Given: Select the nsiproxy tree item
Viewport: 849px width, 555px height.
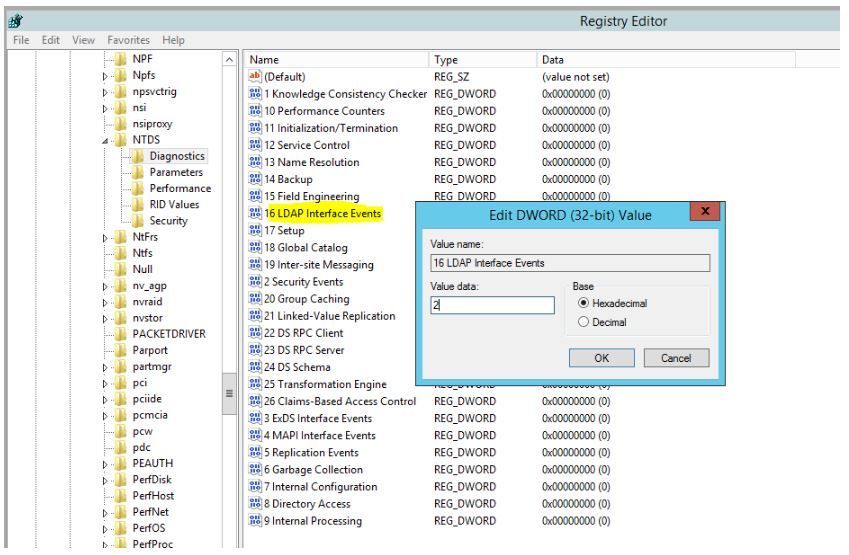Looking at the screenshot, I should tap(152, 124).
